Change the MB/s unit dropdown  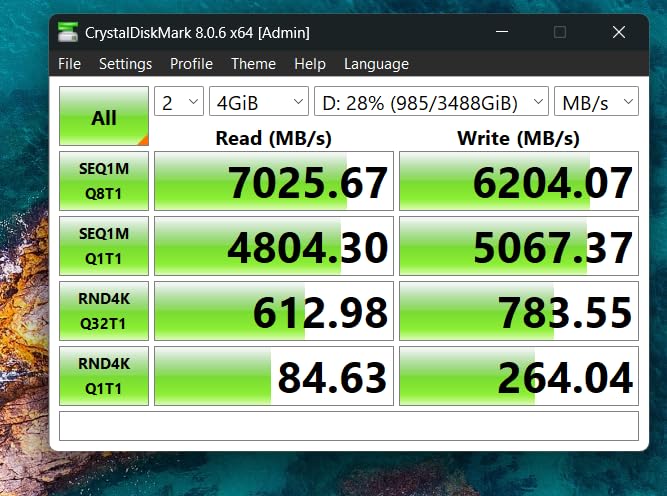[x=597, y=101]
